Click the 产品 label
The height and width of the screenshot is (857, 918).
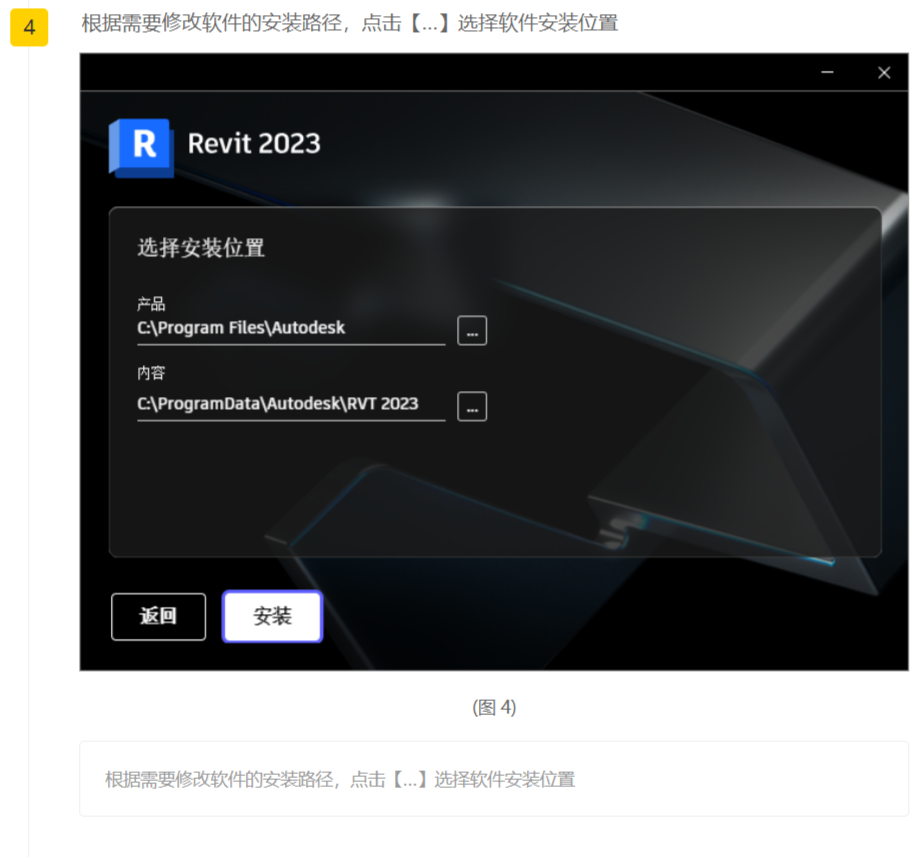coord(151,304)
